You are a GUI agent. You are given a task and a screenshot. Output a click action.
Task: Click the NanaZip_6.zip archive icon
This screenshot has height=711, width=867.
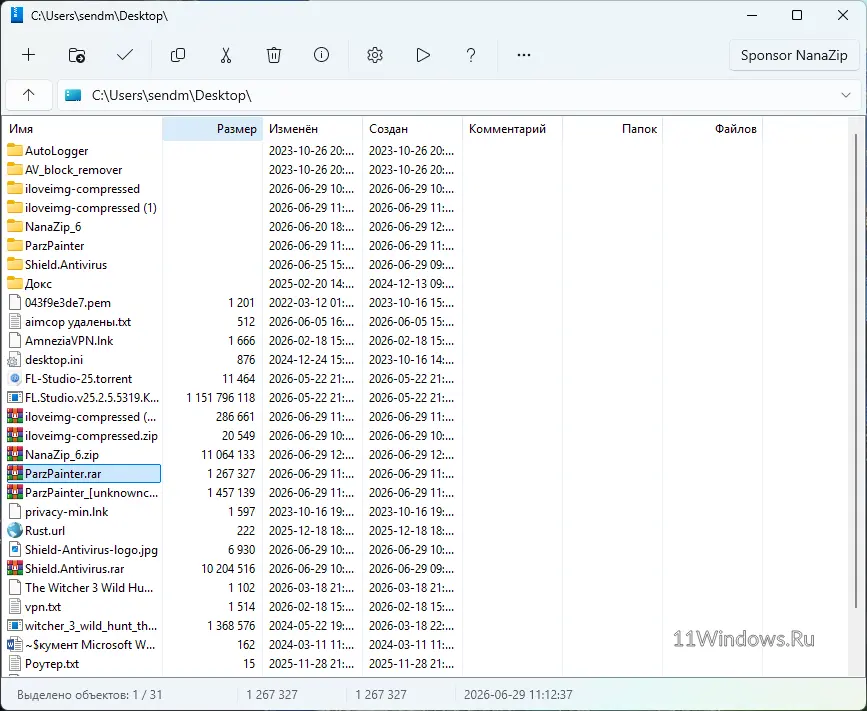pos(14,454)
